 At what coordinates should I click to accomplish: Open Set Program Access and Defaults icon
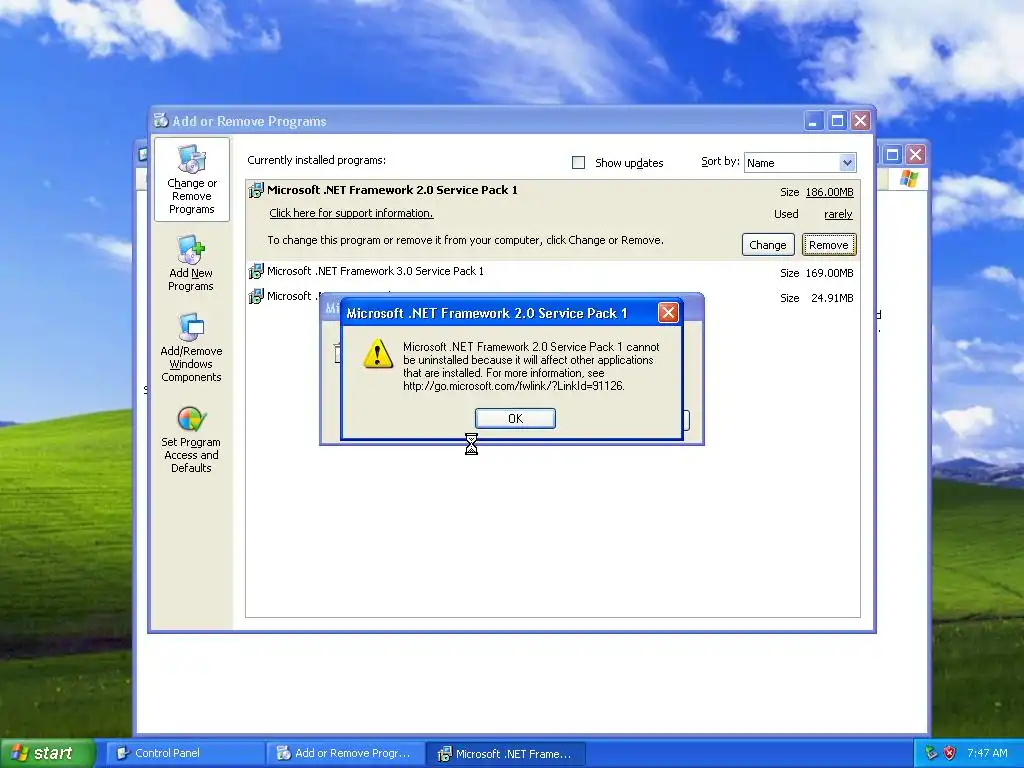tap(191, 440)
